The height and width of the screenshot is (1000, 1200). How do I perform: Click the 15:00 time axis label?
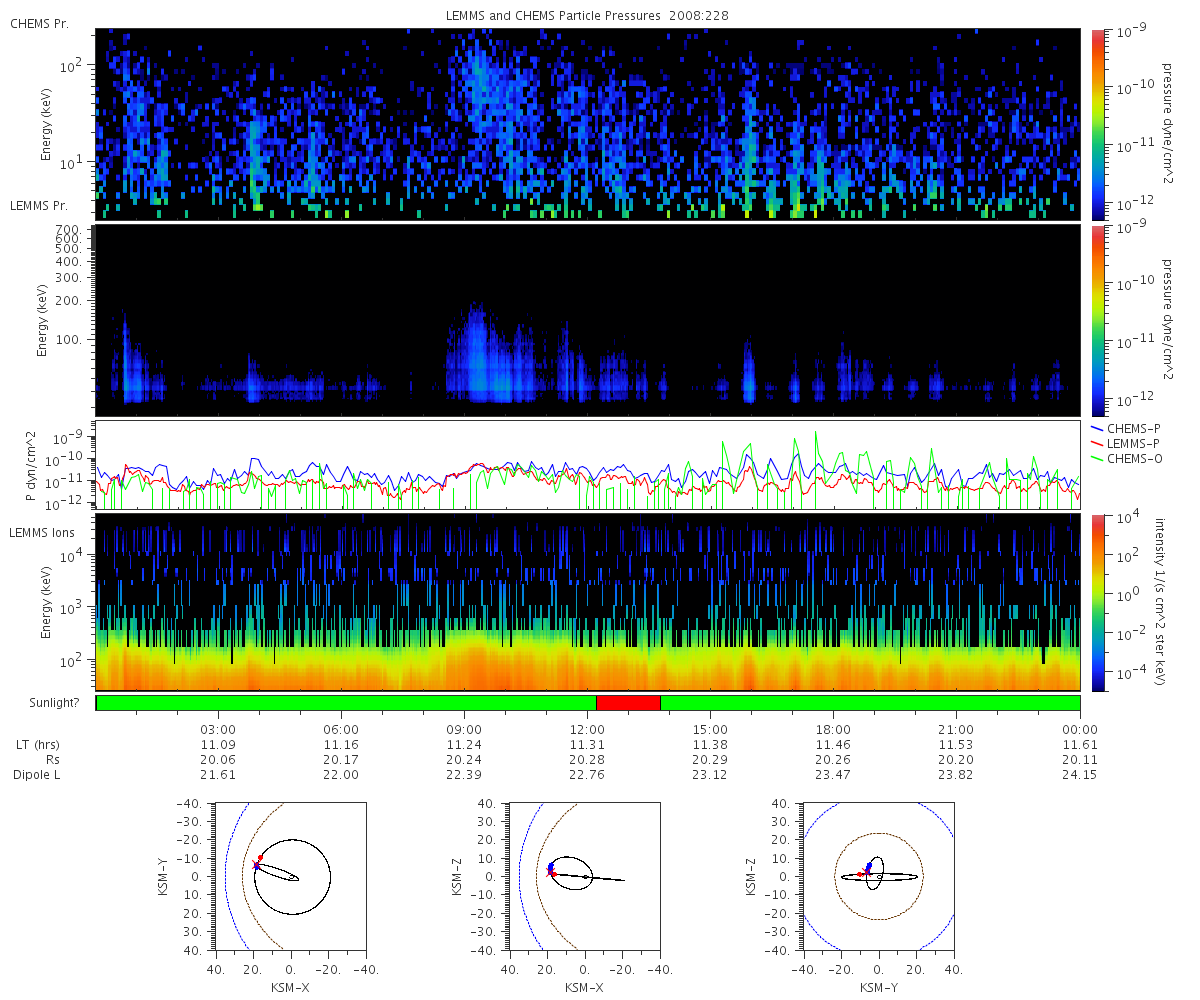click(710, 729)
